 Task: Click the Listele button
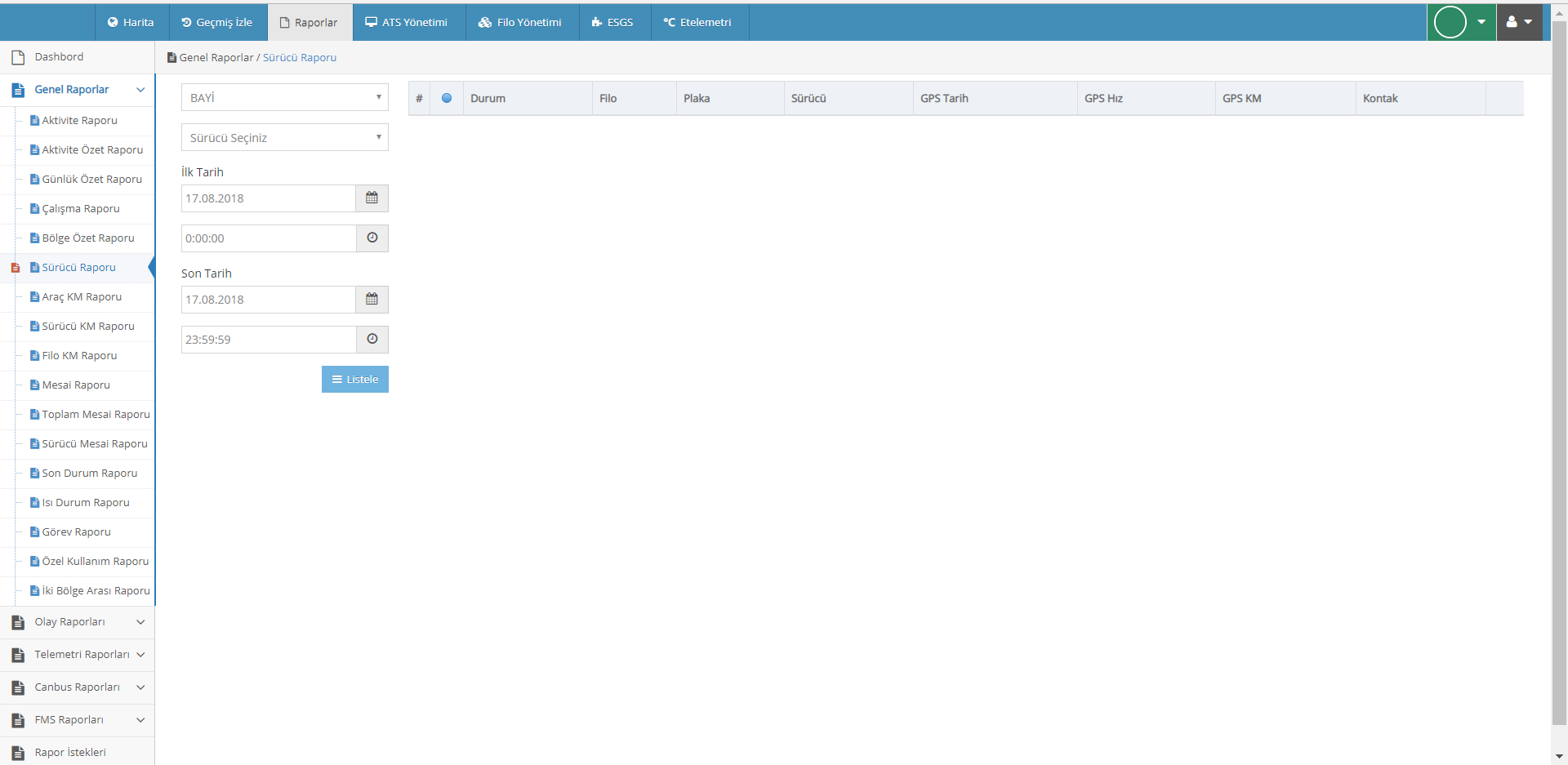pyautogui.click(x=355, y=379)
